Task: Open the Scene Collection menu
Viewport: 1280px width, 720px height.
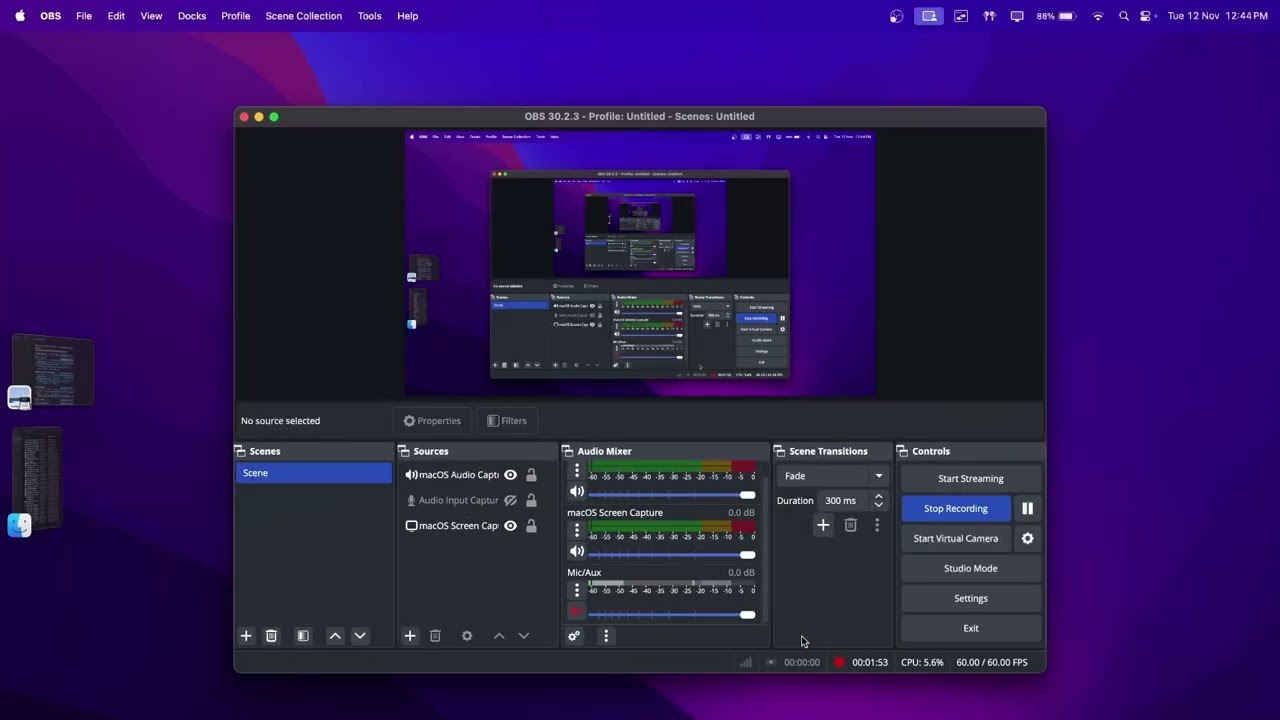Action: (x=304, y=16)
